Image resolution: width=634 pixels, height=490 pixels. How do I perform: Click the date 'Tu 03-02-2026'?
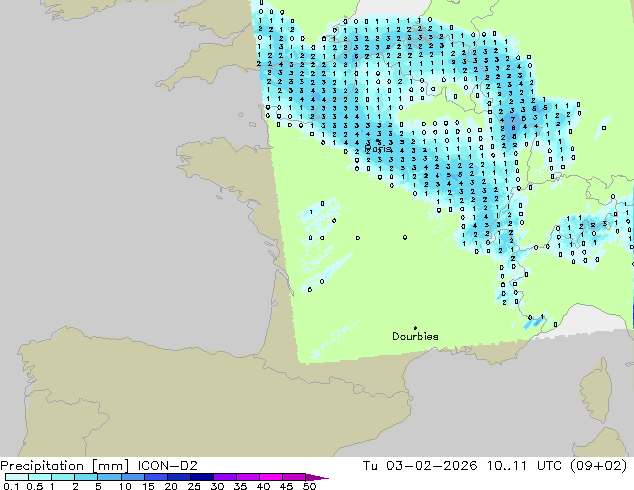pyautogui.click(x=420, y=466)
